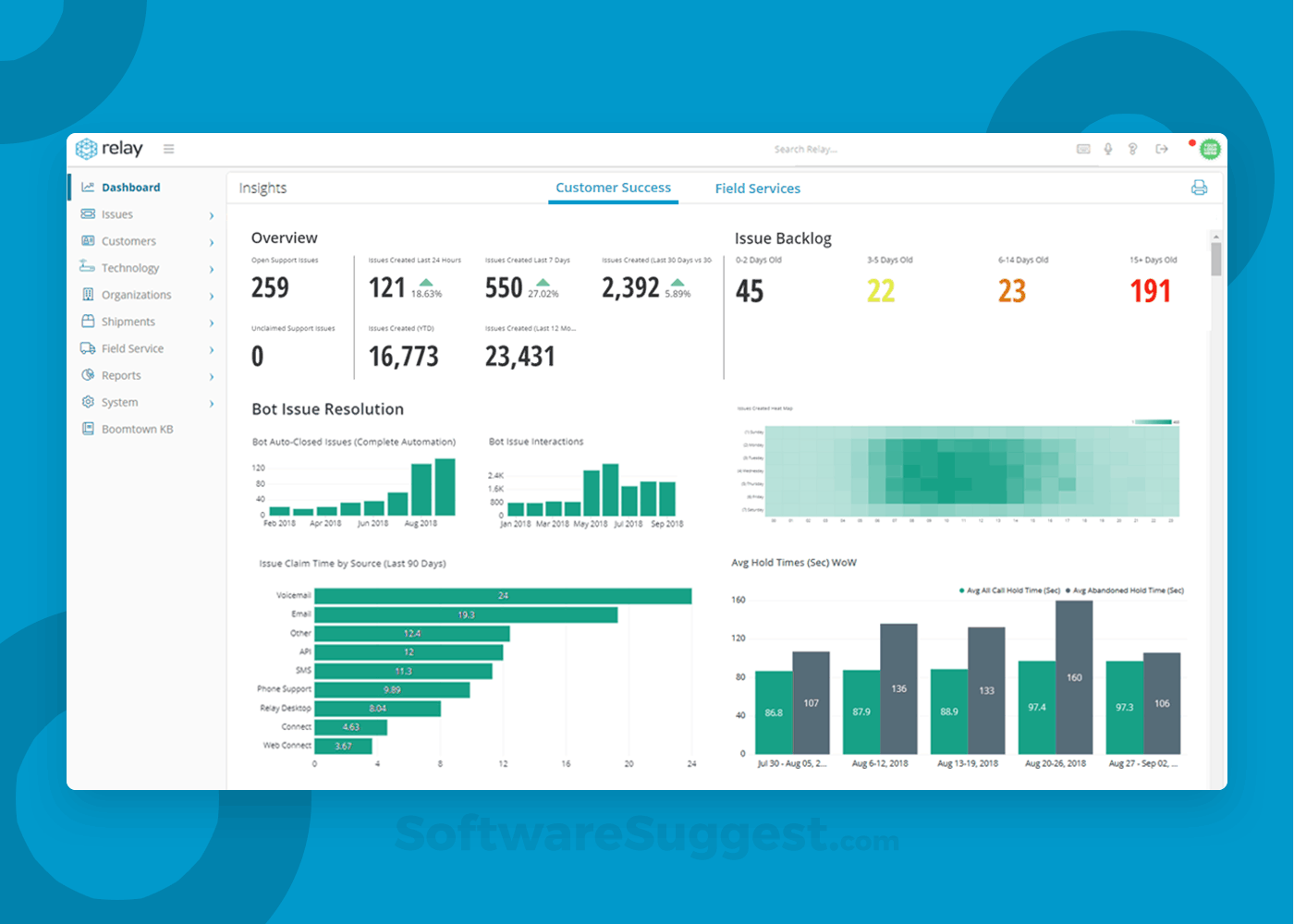
Task: Open the Dashboard sidebar icon
Action: (87, 187)
